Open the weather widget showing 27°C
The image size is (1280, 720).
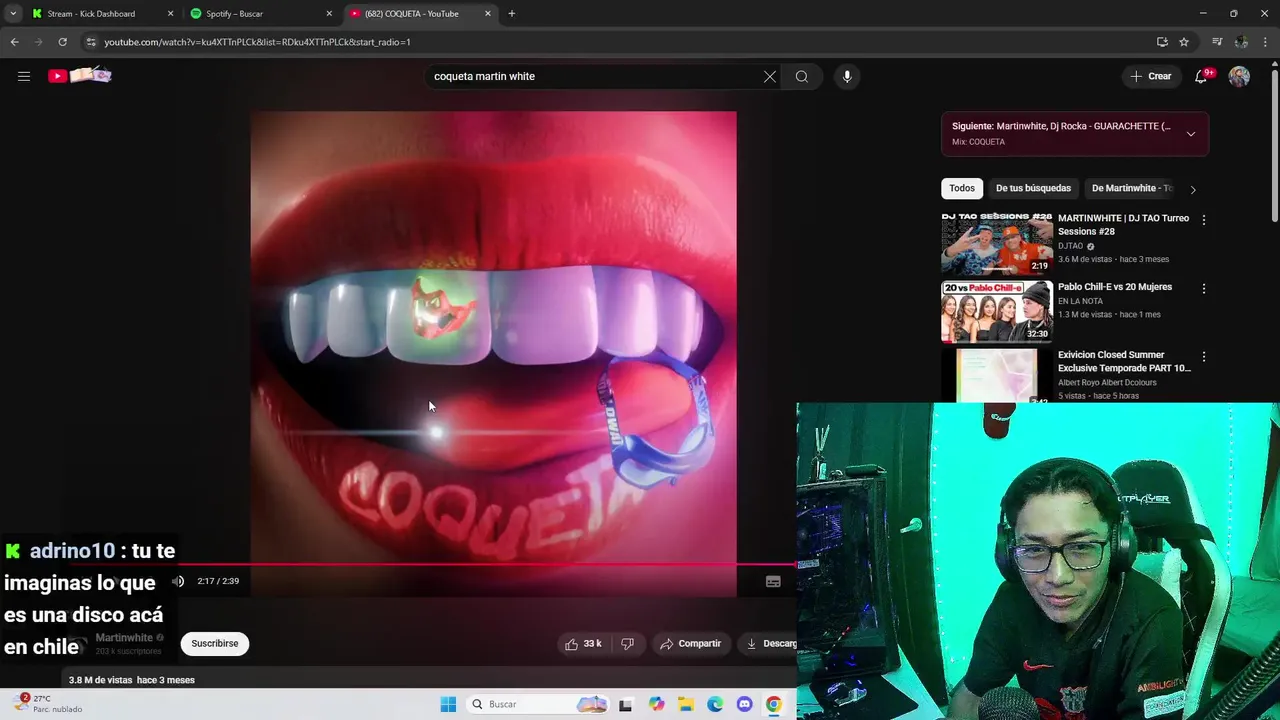click(48, 704)
